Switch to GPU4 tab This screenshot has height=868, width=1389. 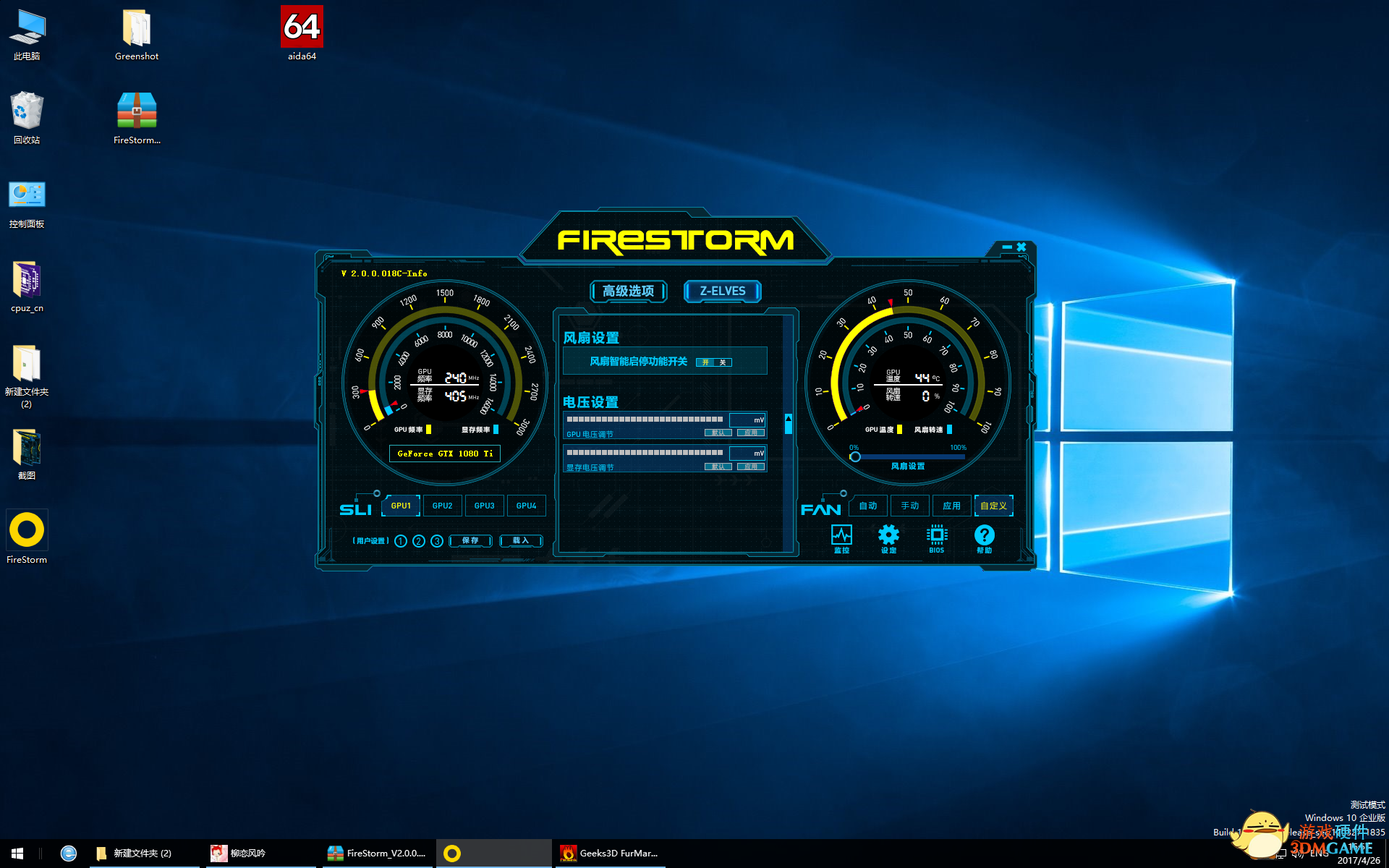coord(527,506)
